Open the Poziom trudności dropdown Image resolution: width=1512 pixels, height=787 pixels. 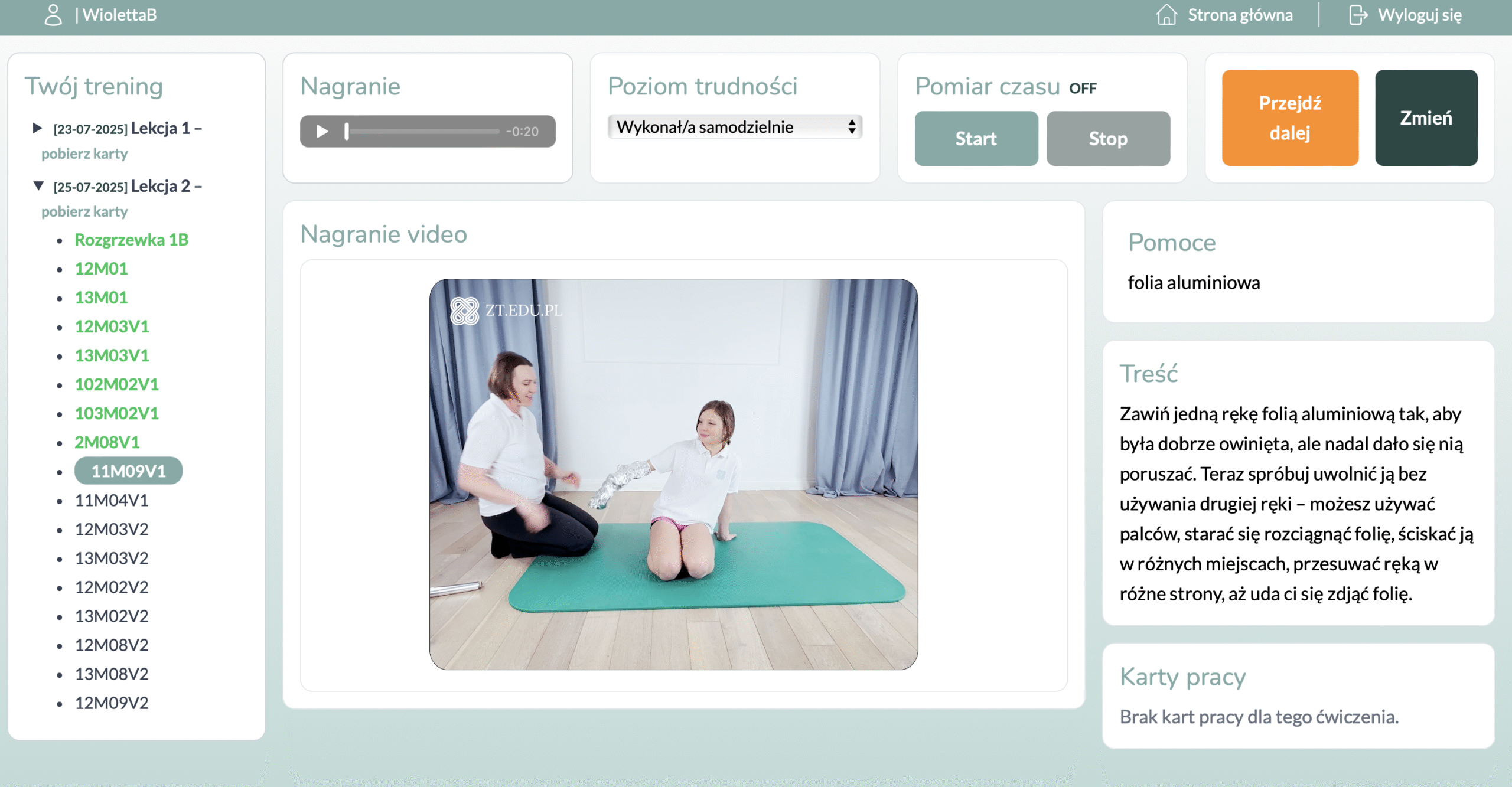735,127
